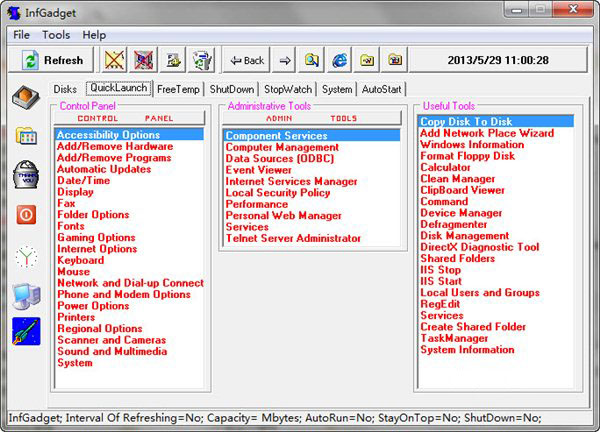Open the Tools menu

click(56, 35)
